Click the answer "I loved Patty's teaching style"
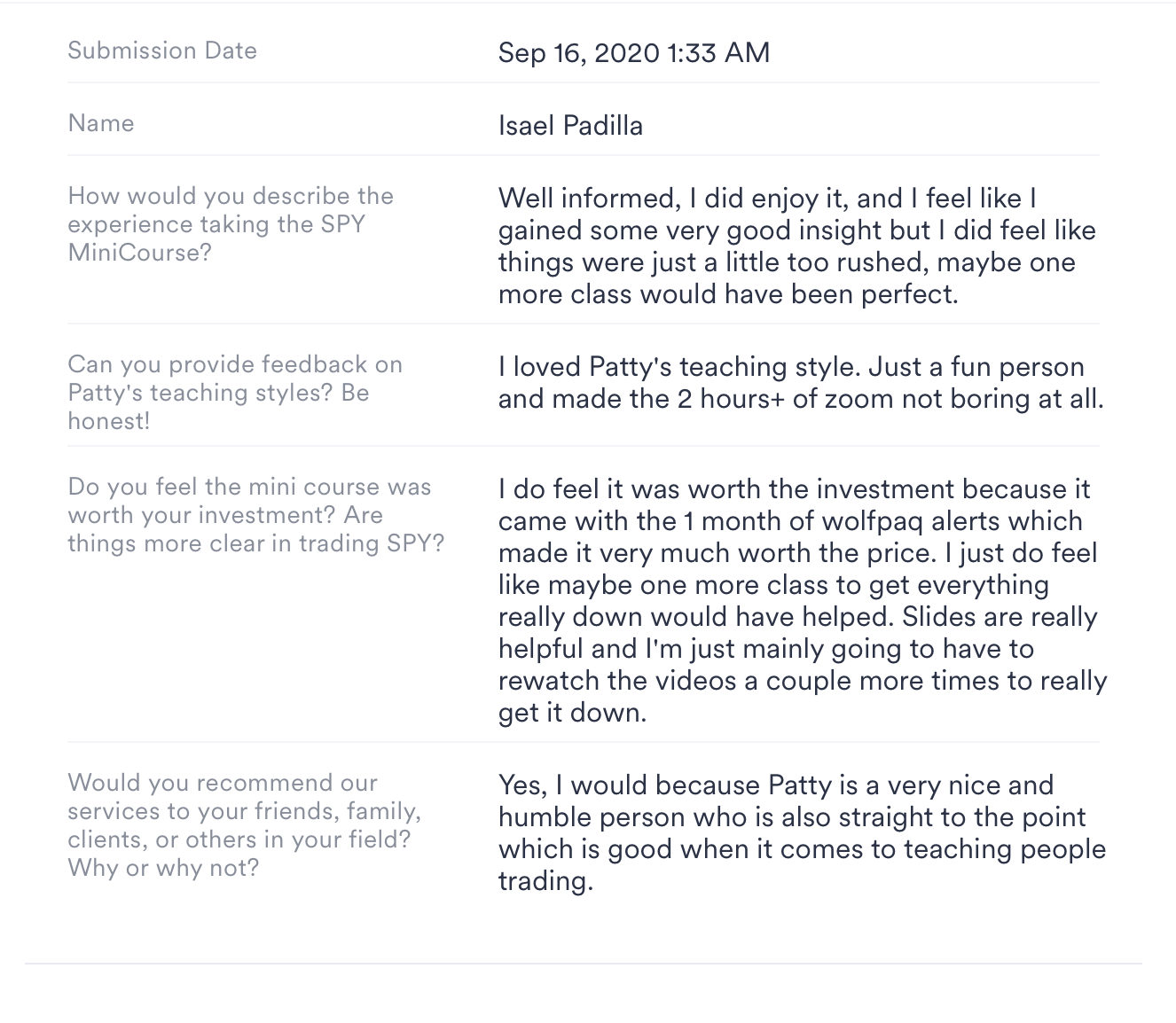The height and width of the screenshot is (1023, 1176). click(x=791, y=367)
